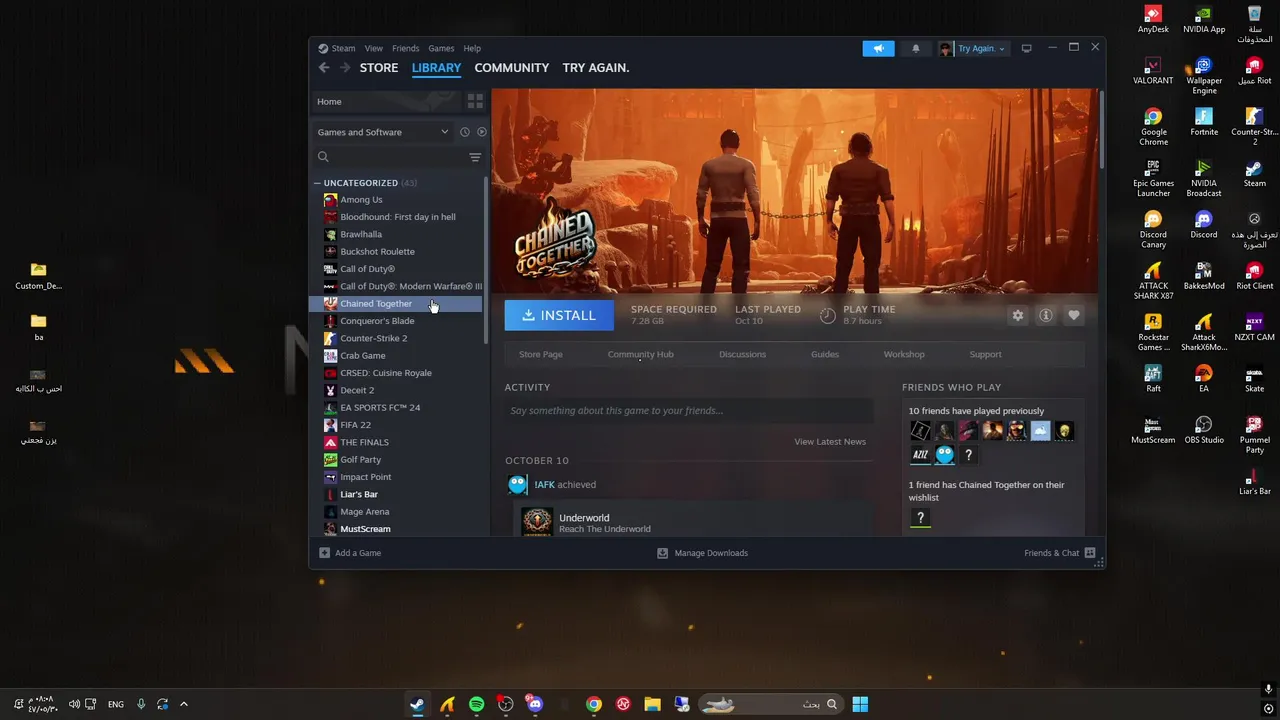
Task: Open the VALORANT desktop icon
Action: 1153,70
